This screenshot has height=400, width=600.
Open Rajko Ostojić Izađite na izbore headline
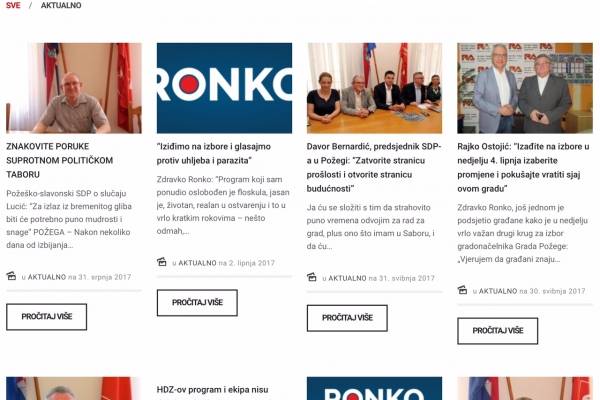(523, 167)
